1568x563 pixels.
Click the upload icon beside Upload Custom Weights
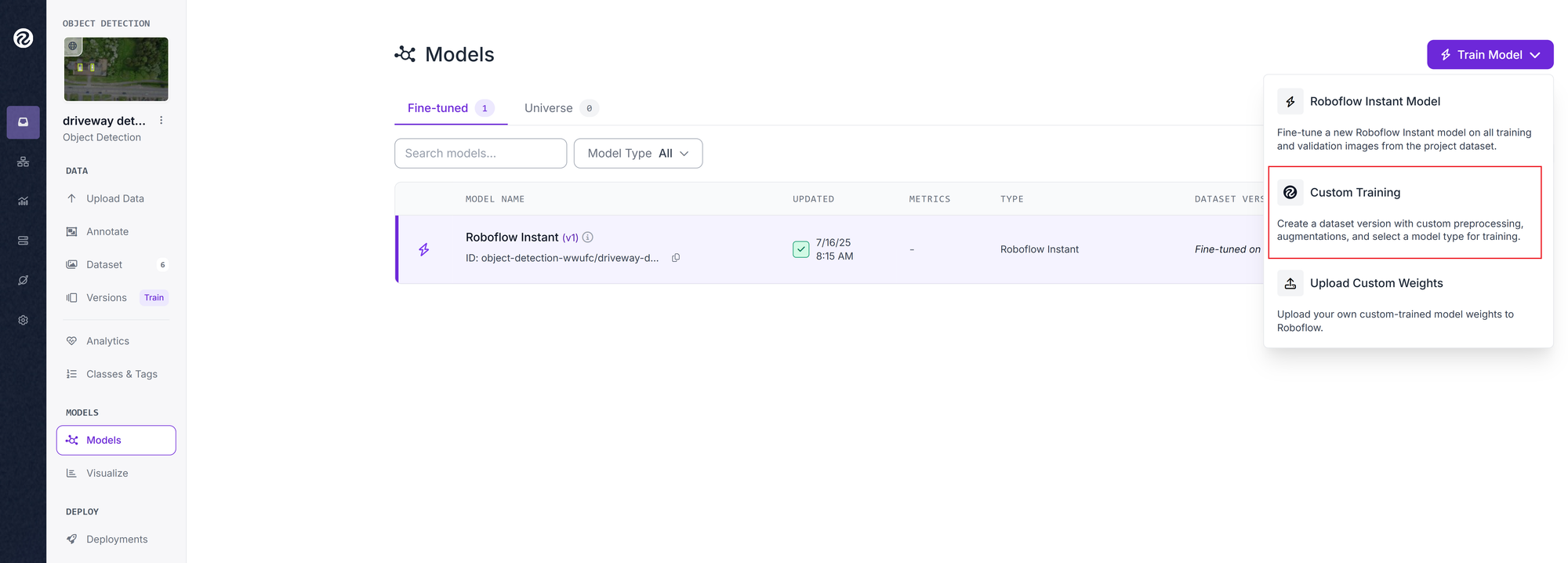(x=1290, y=283)
